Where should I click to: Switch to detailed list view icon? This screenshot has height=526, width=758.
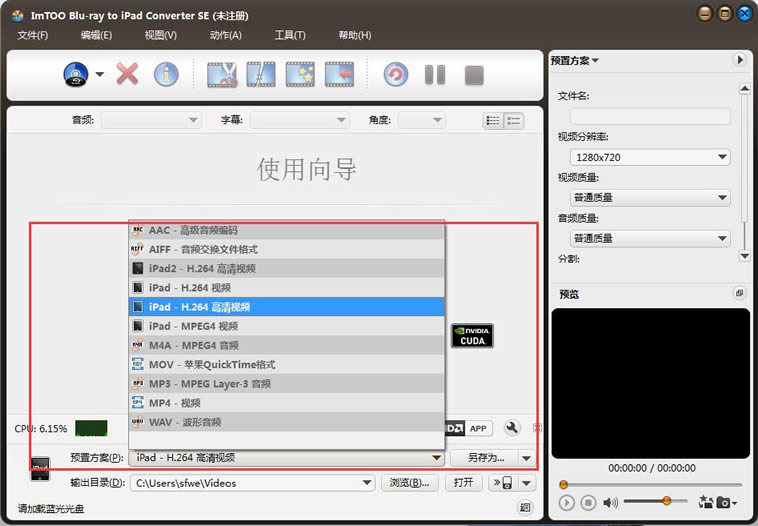coord(513,121)
